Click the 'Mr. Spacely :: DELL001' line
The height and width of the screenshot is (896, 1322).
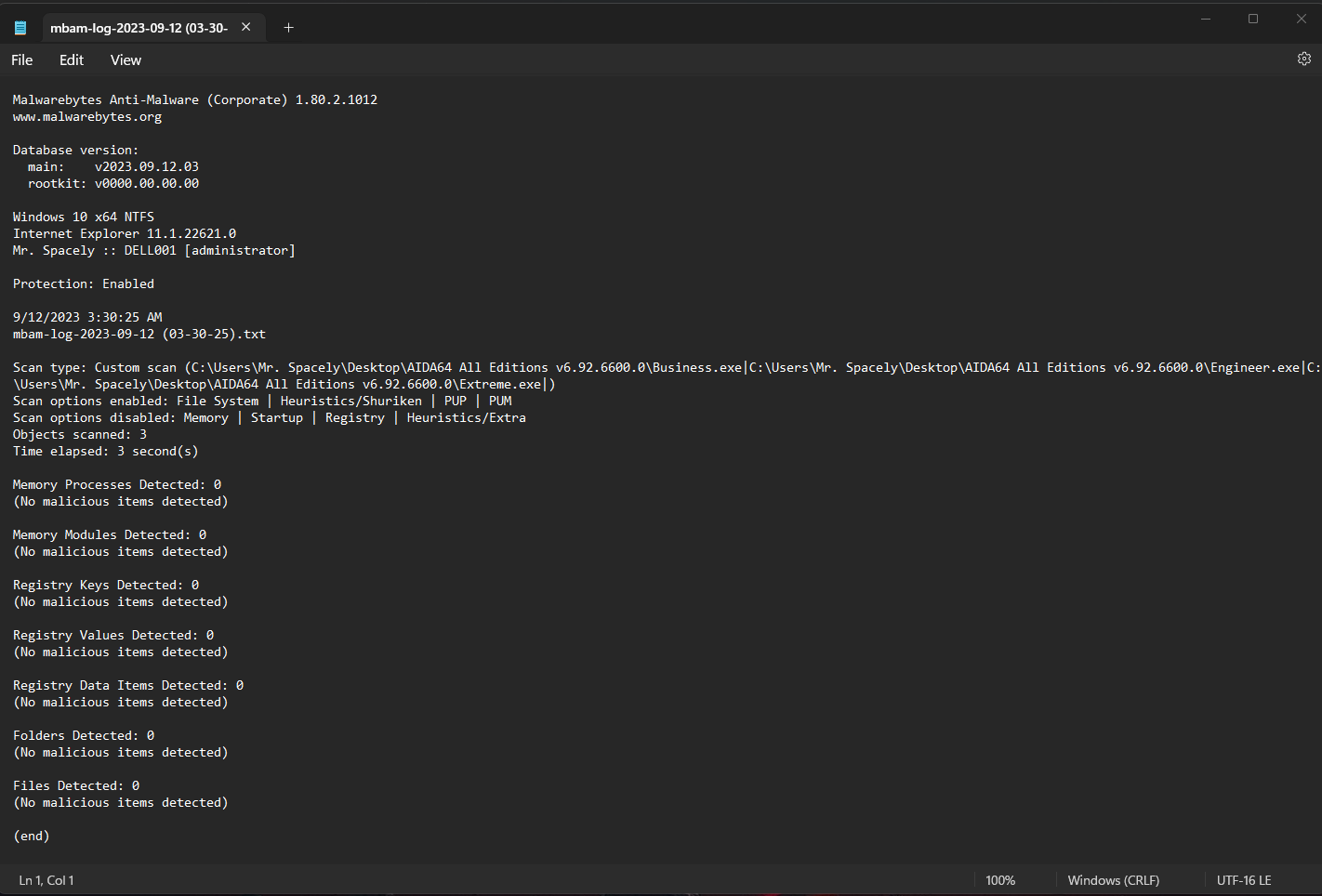coord(154,250)
